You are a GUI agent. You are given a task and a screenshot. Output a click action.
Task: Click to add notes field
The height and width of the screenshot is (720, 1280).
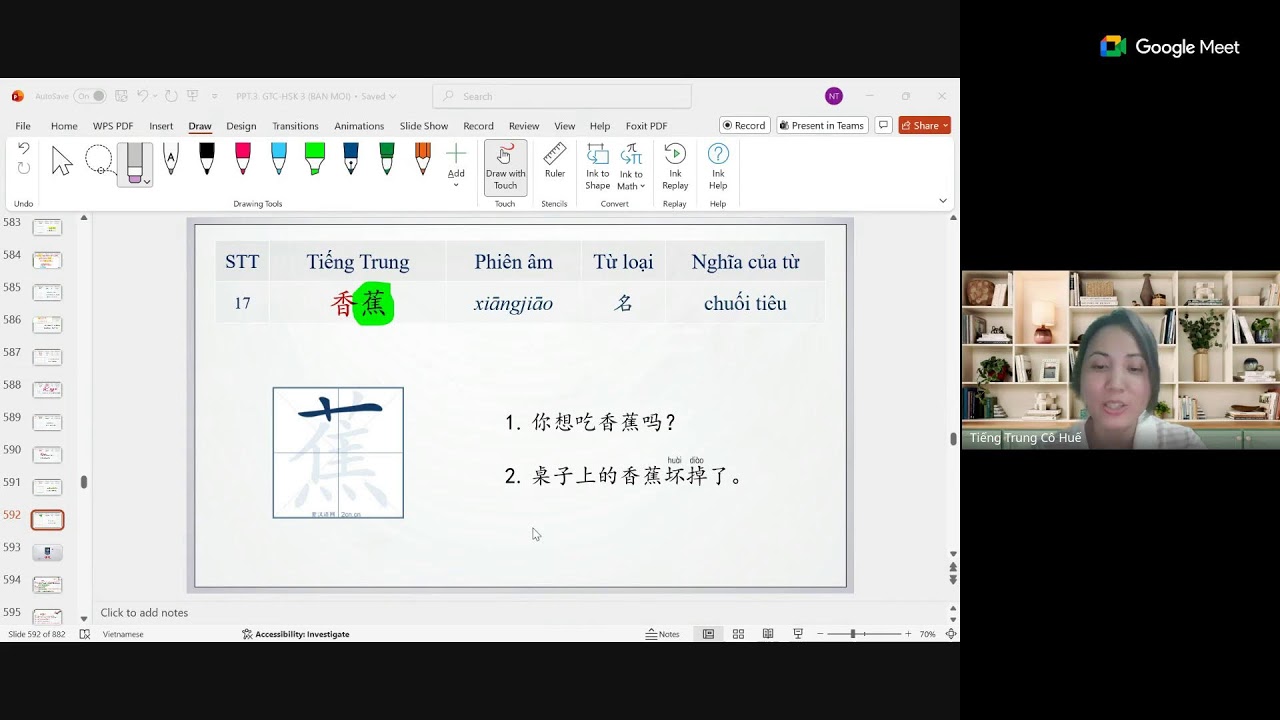pyautogui.click(x=144, y=613)
